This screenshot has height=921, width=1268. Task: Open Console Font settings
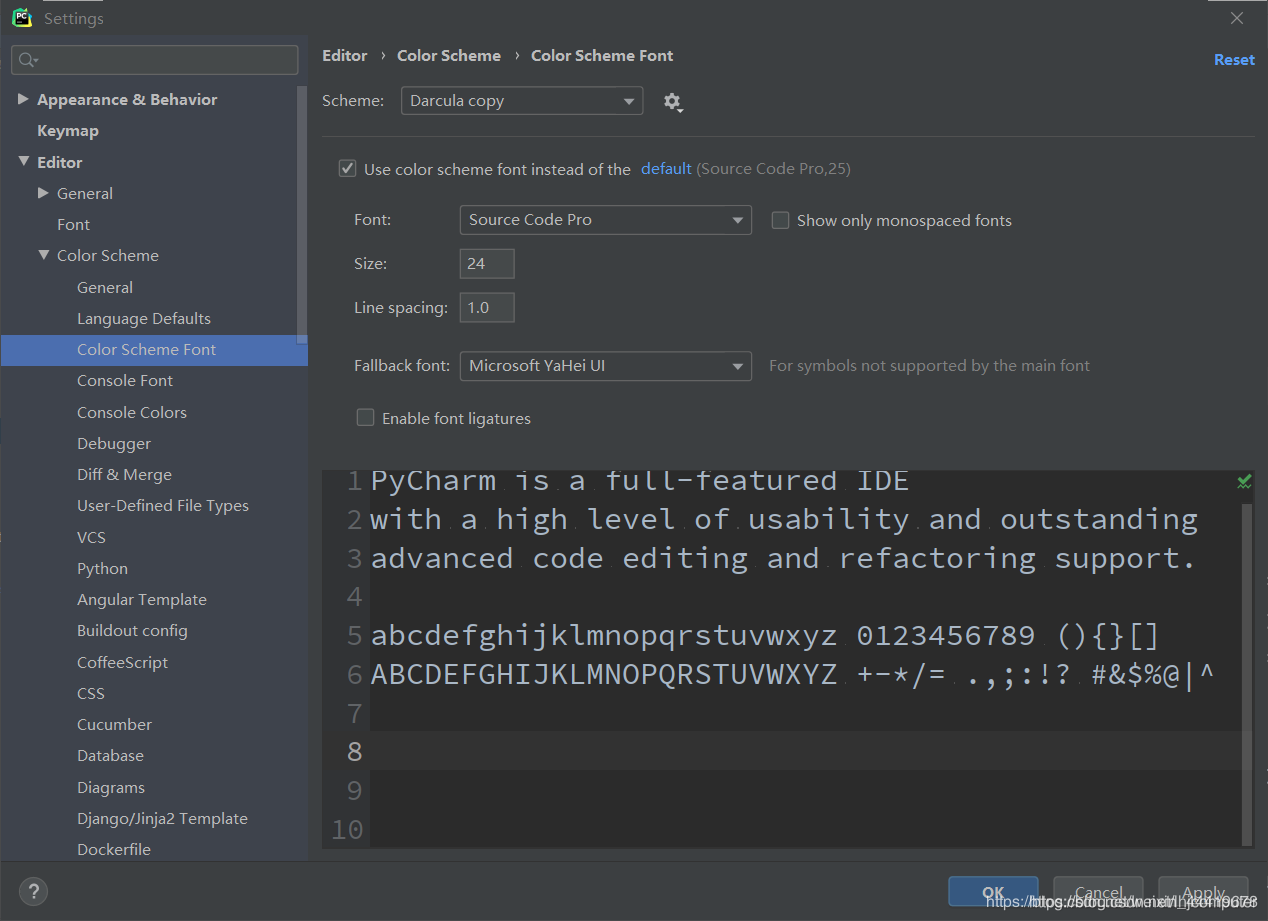pos(125,381)
